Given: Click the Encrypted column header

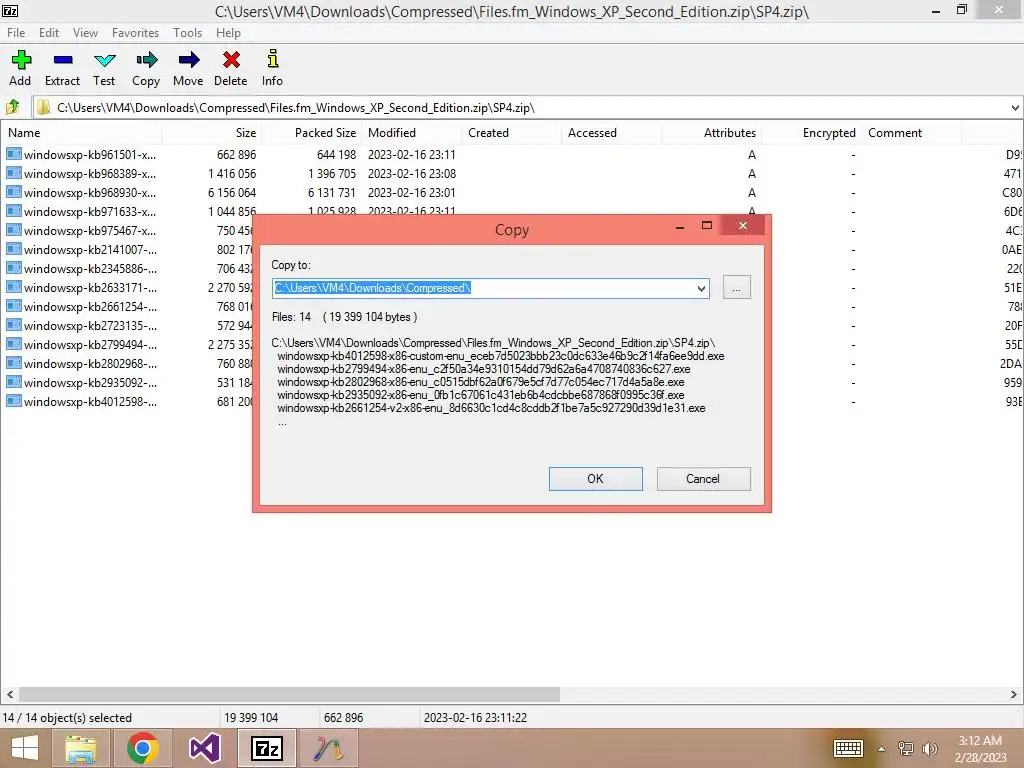Looking at the screenshot, I should click(812, 133).
